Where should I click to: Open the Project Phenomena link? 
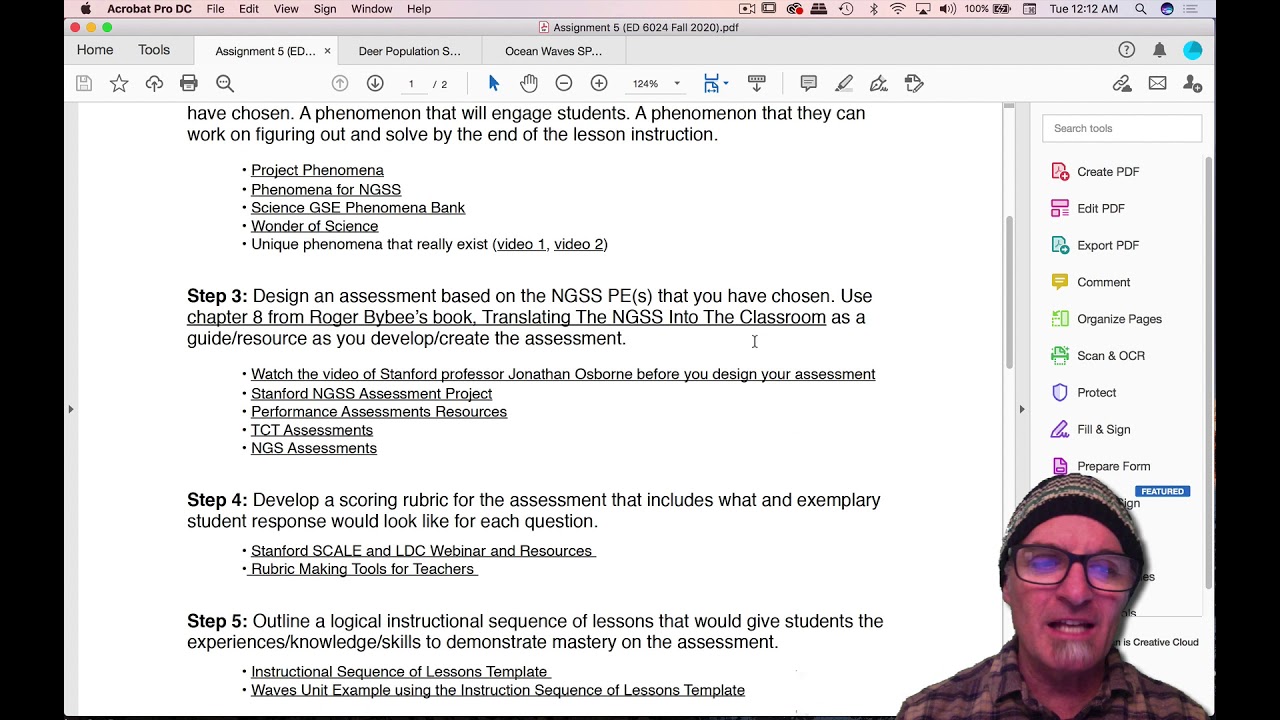tap(317, 171)
